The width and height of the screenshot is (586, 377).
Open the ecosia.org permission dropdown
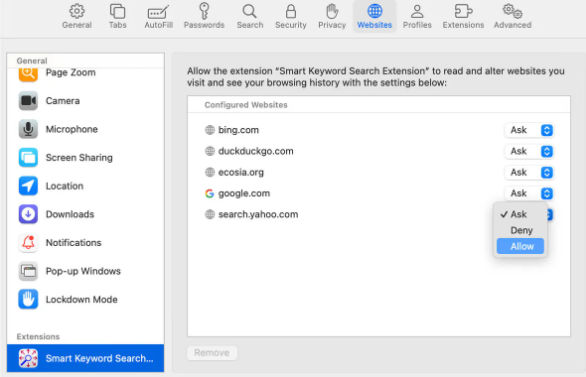529,172
